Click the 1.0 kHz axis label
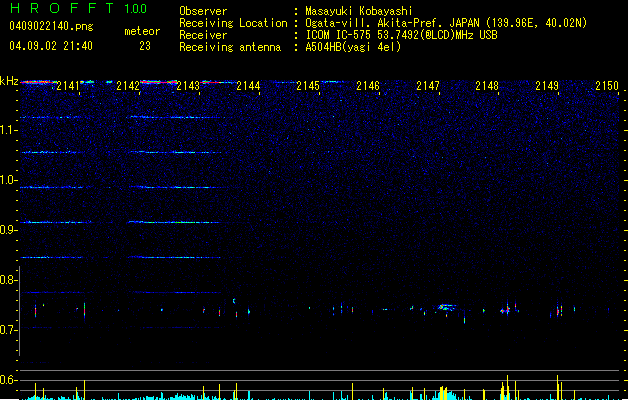 coord(9,180)
